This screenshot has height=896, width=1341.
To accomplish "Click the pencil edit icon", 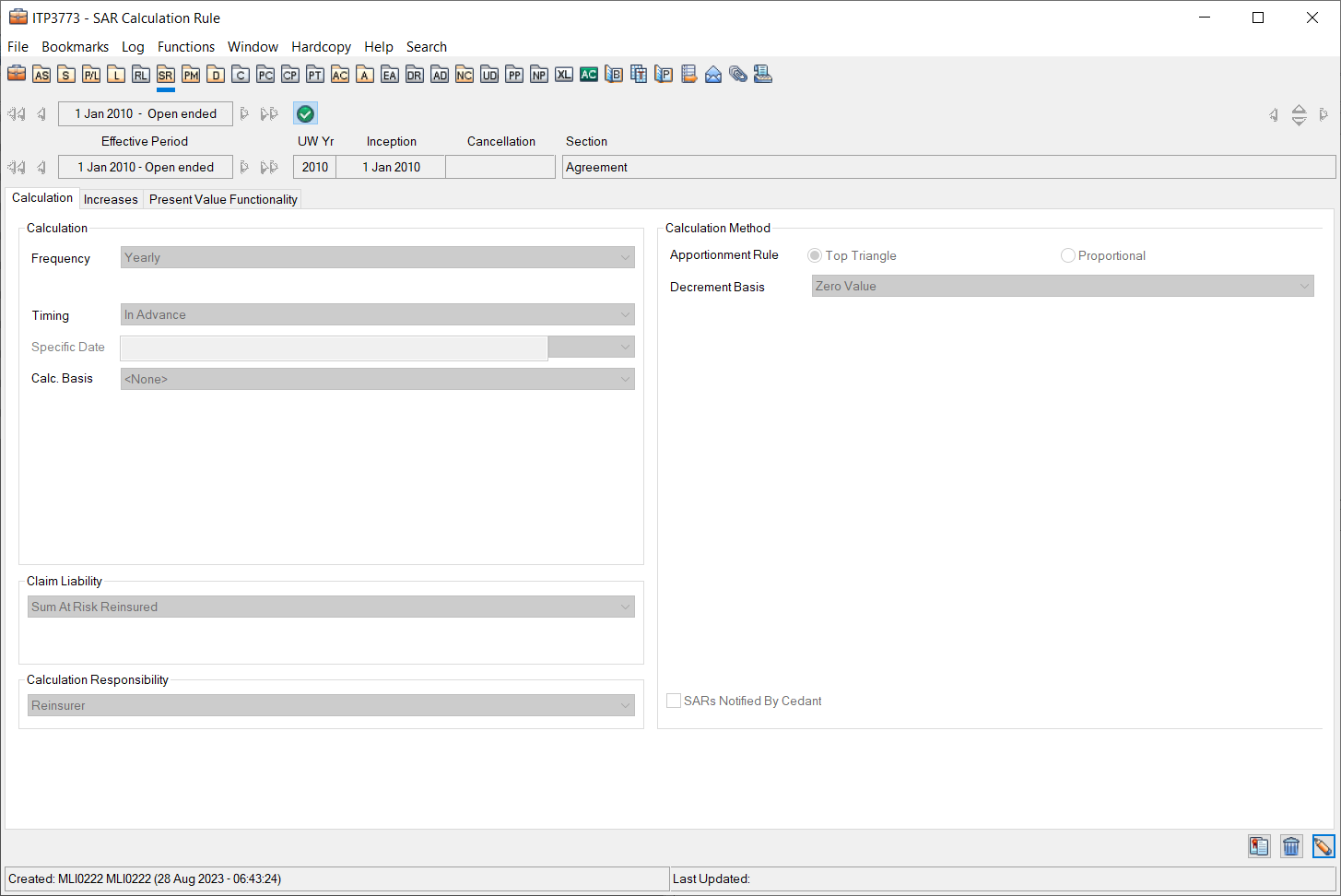I will click(x=1323, y=846).
